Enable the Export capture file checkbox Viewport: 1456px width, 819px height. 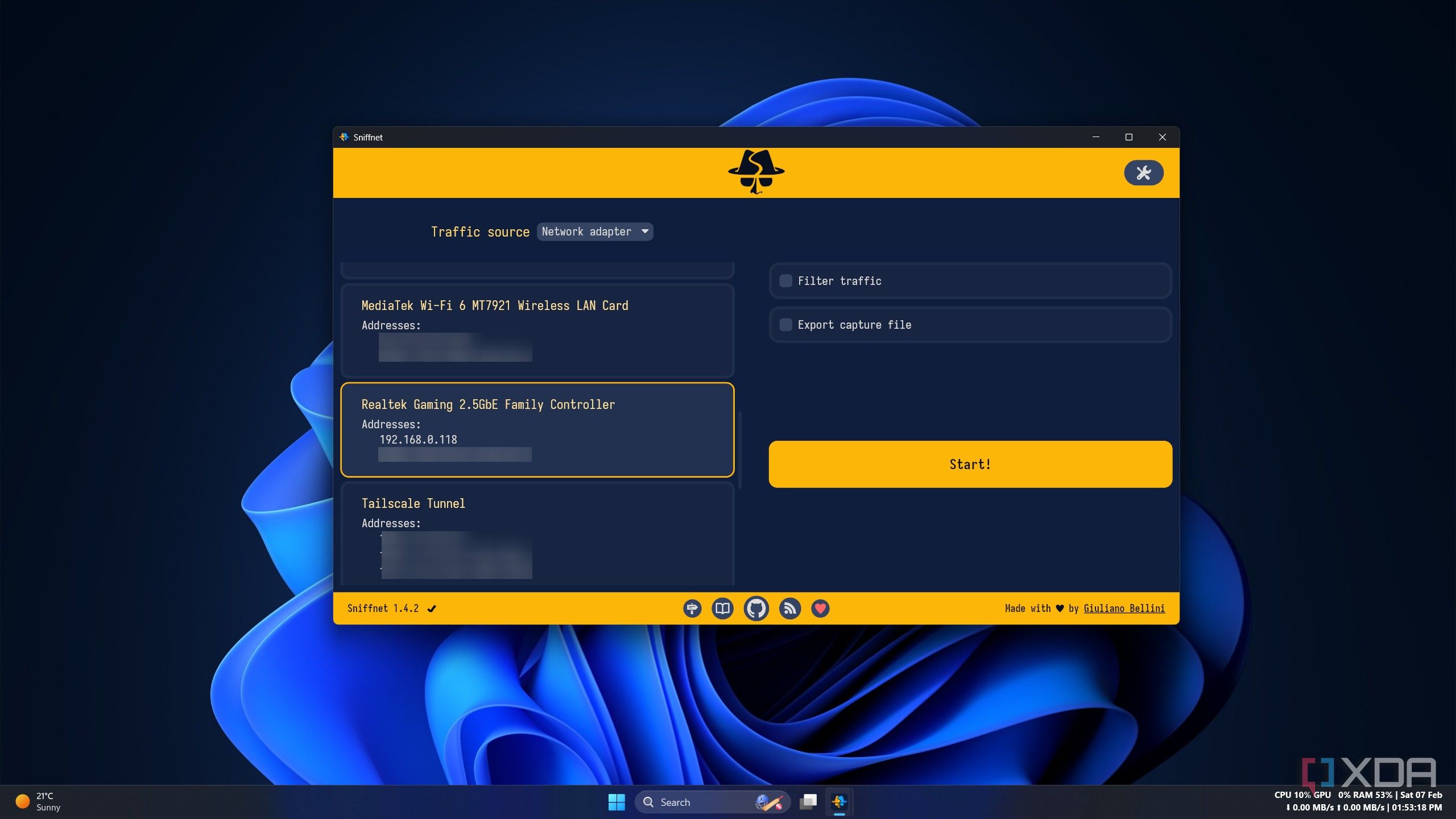click(785, 325)
